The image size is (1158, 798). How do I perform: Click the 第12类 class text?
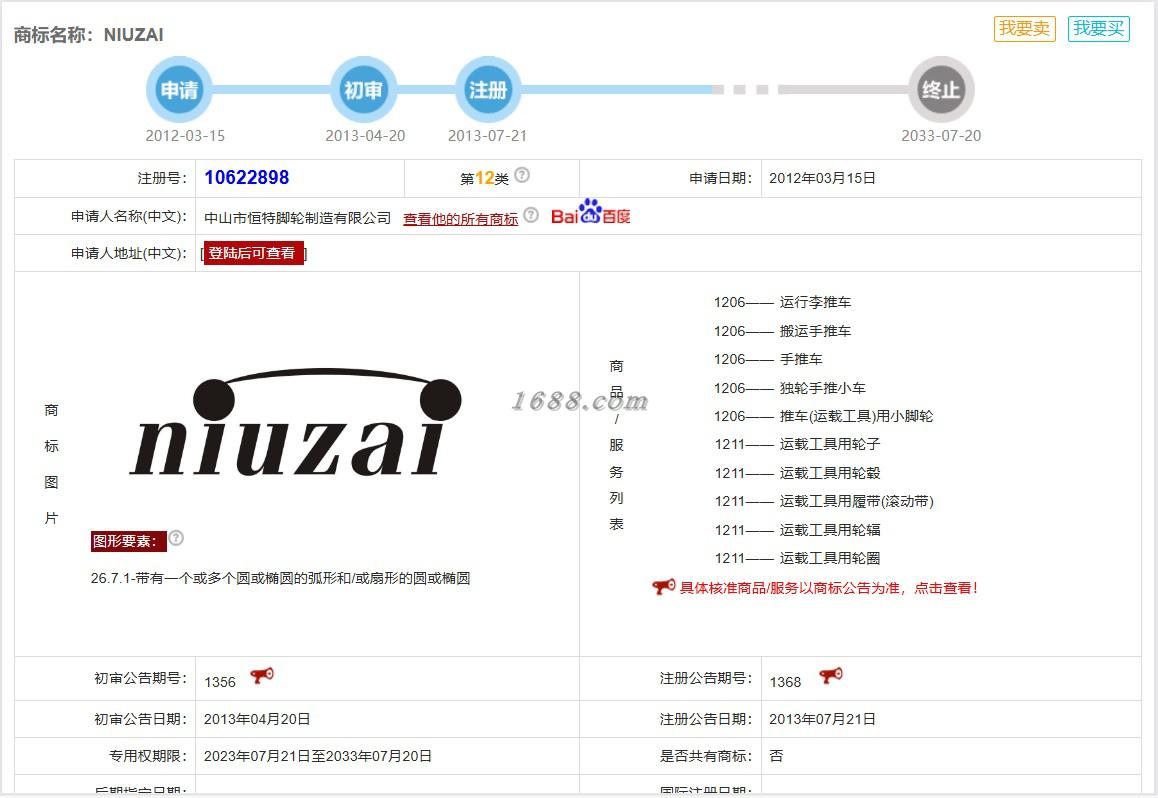[x=484, y=178]
